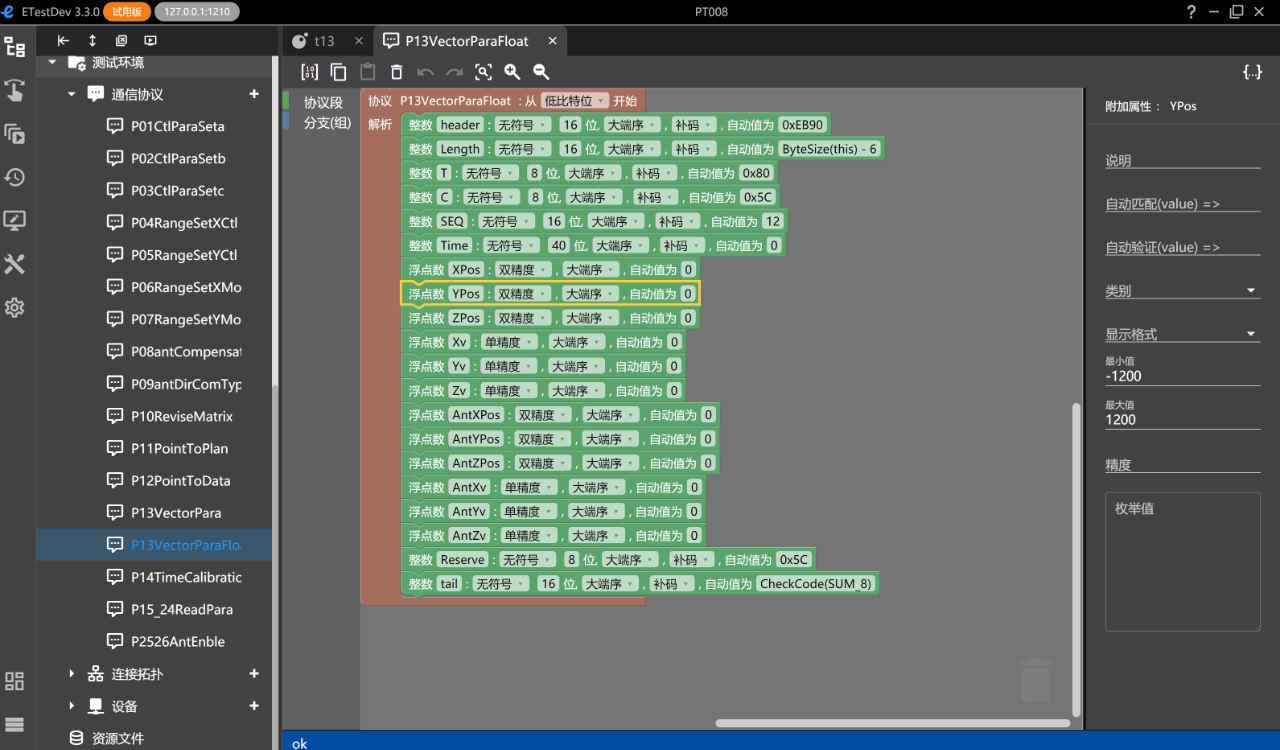Click the curly braces code view icon
Viewport: 1280px width, 750px height.
1252,72
